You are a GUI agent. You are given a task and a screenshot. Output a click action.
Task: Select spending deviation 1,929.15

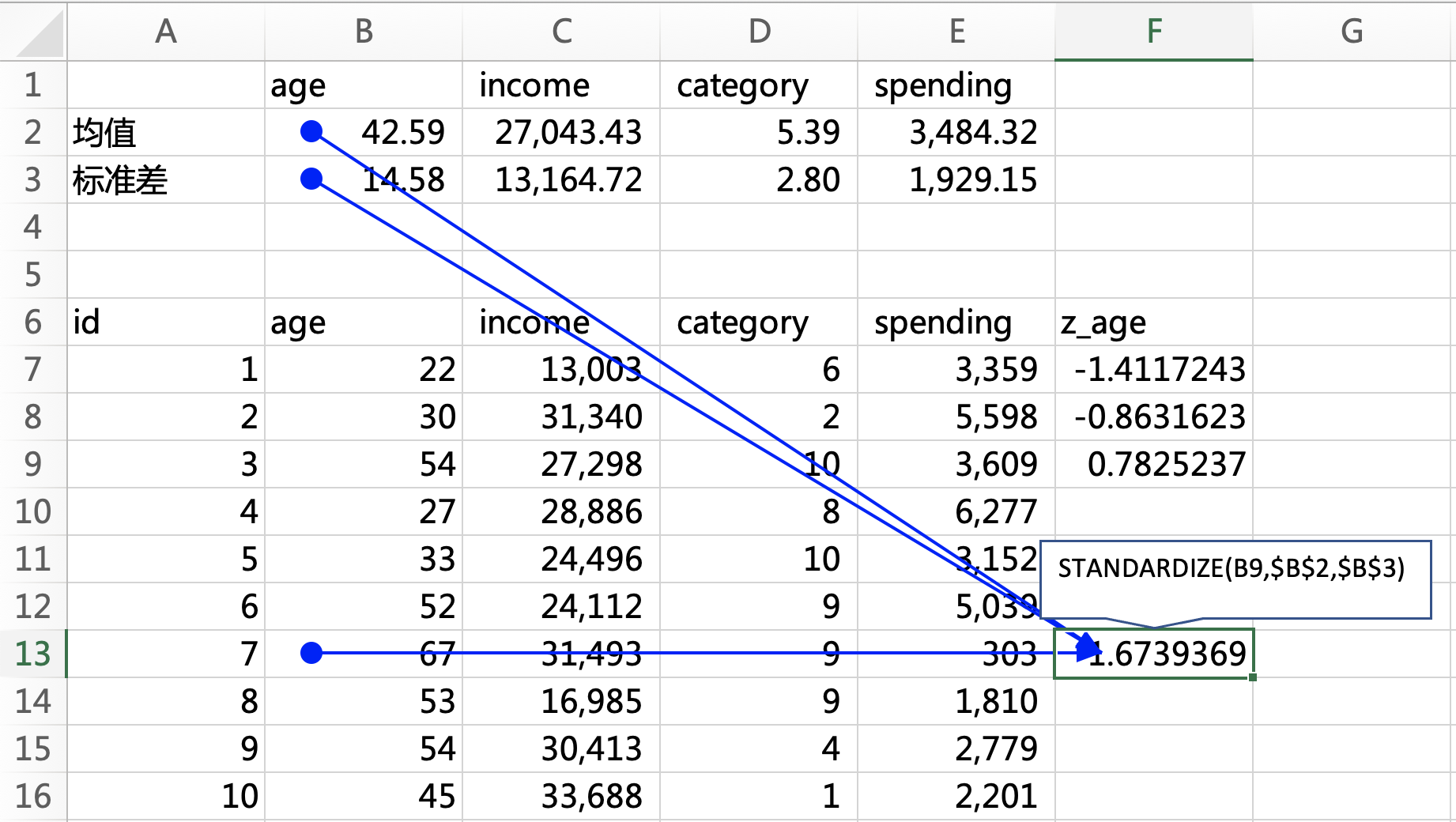pos(956,179)
